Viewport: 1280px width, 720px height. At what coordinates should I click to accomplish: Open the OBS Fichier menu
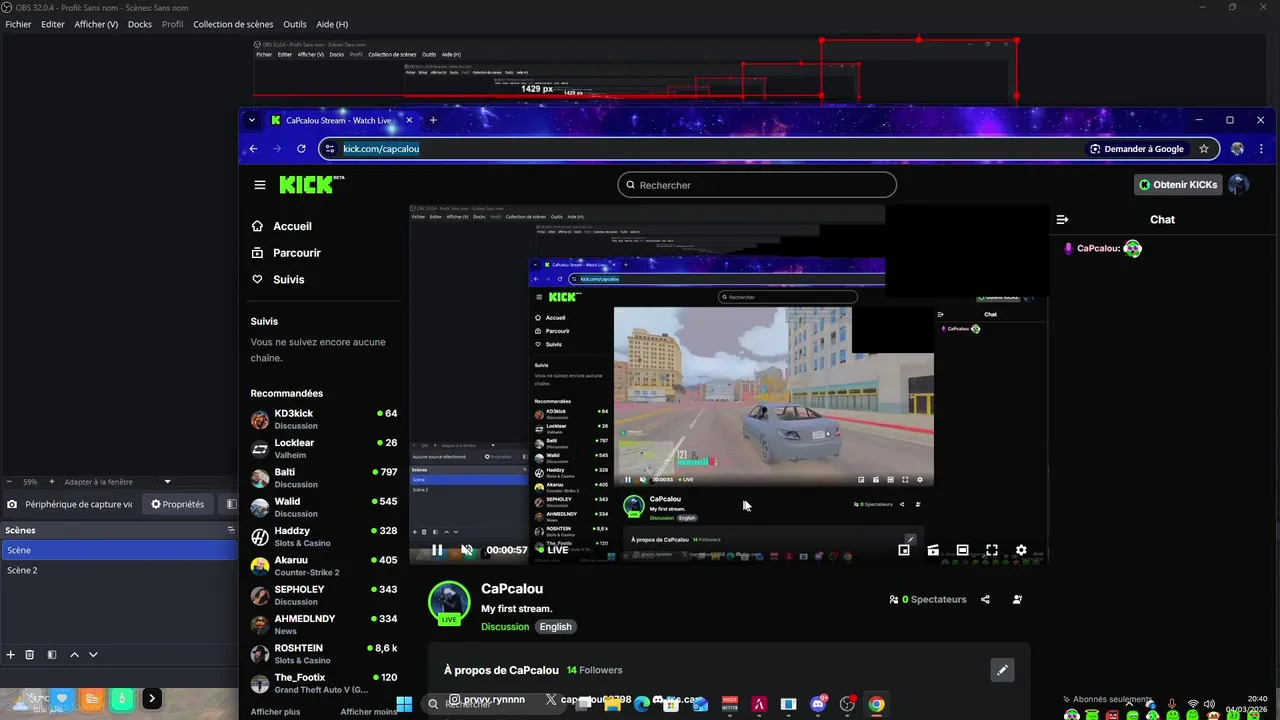coord(18,24)
